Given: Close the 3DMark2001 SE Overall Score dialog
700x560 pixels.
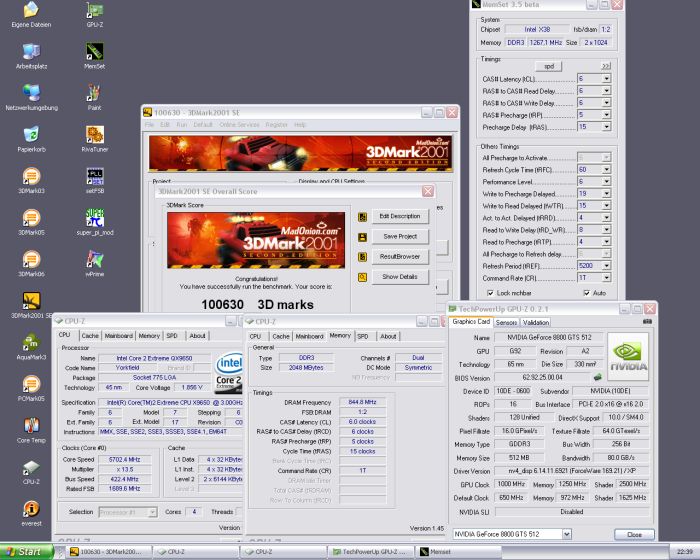Looking at the screenshot, I should pyautogui.click(x=428, y=191).
